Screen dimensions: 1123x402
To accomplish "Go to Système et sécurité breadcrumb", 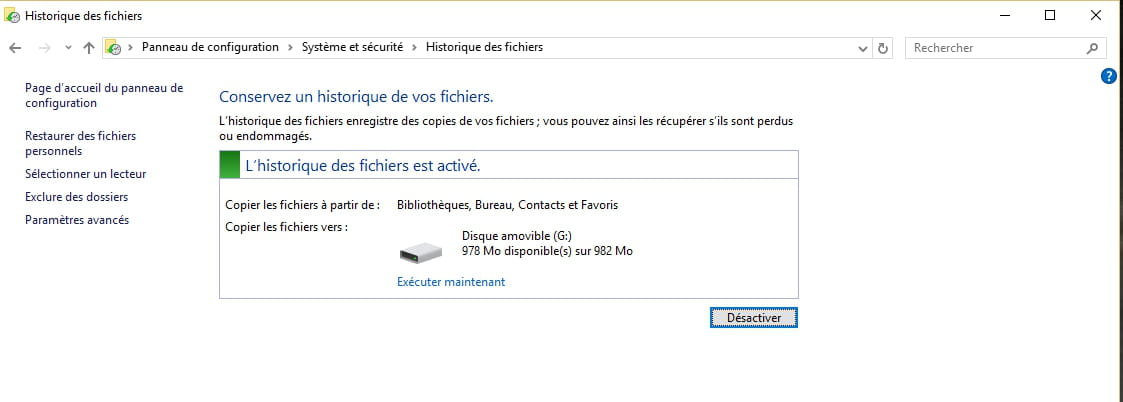I will [x=352, y=48].
